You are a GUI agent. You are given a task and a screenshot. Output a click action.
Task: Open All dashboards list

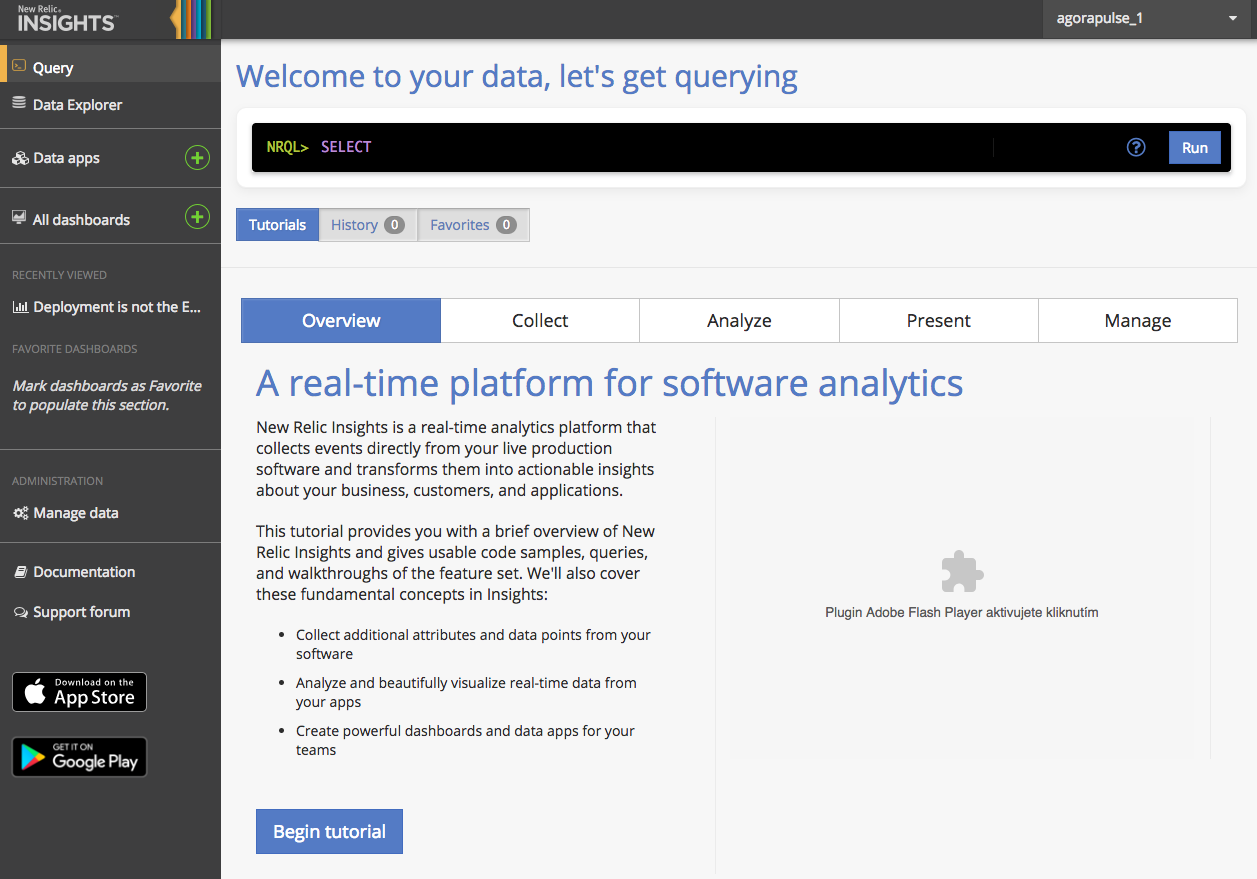pyautogui.click(x=81, y=219)
